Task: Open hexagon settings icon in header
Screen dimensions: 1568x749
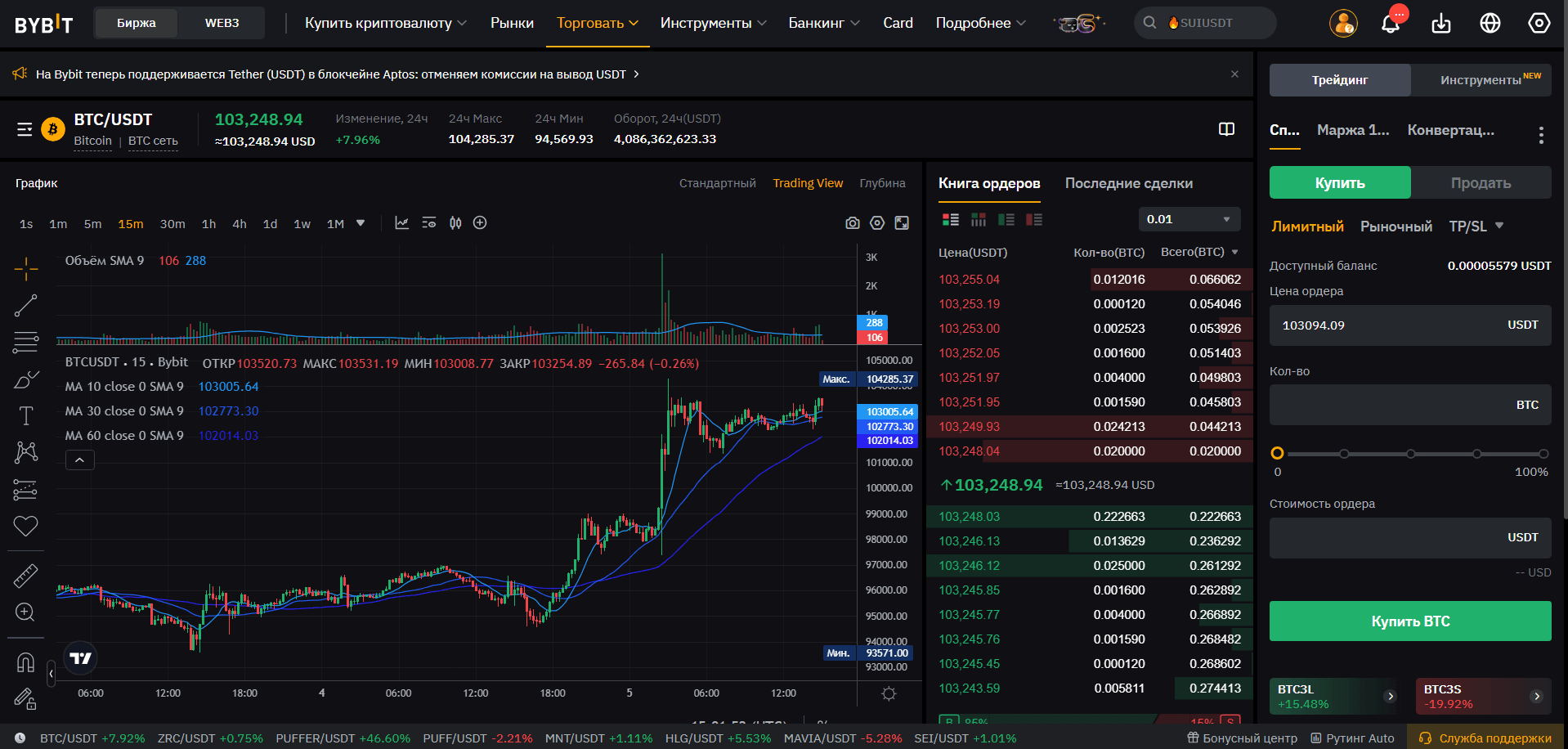Action: point(1539,23)
